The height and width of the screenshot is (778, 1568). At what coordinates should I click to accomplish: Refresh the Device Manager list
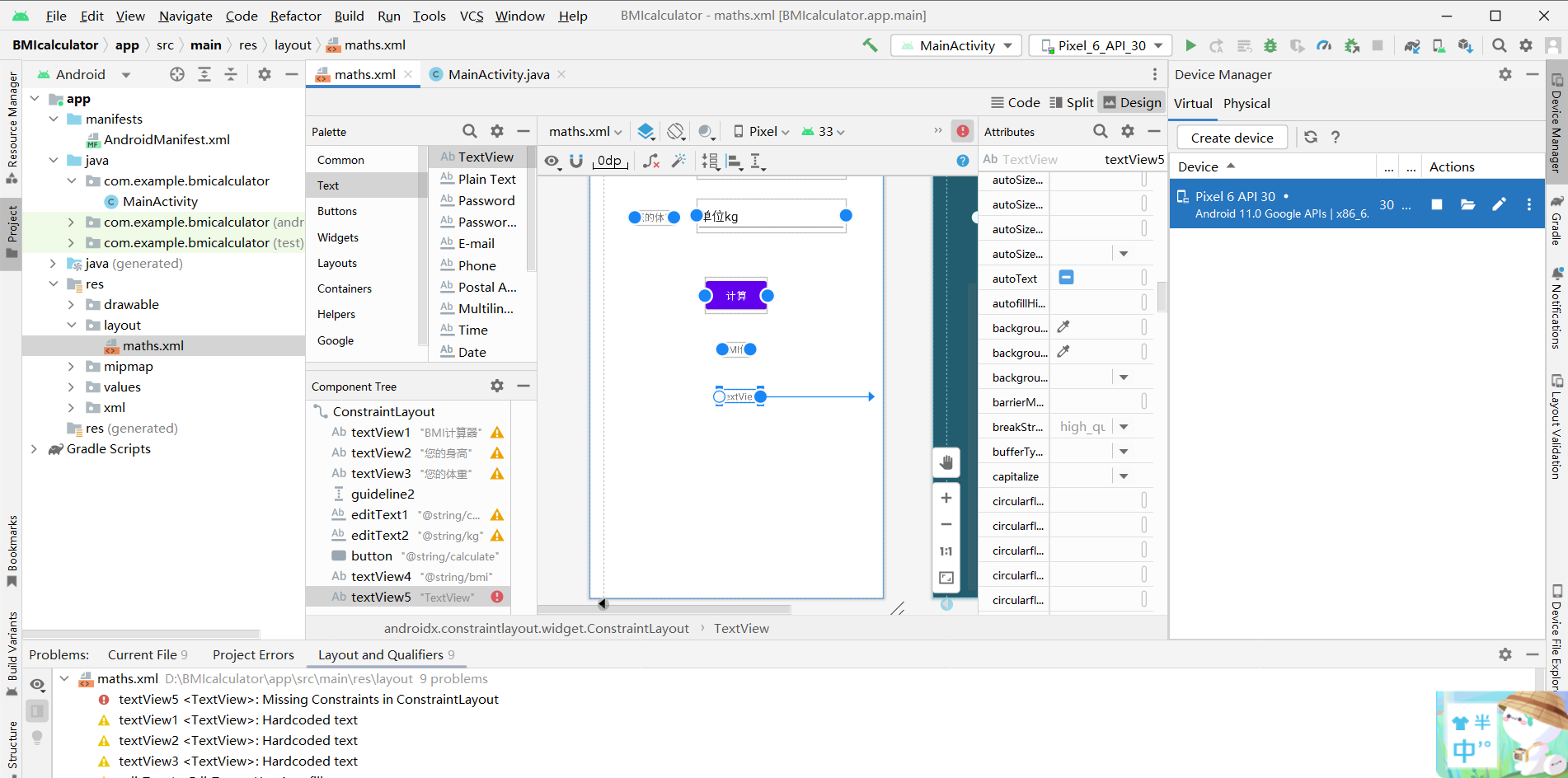click(1311, 137)
